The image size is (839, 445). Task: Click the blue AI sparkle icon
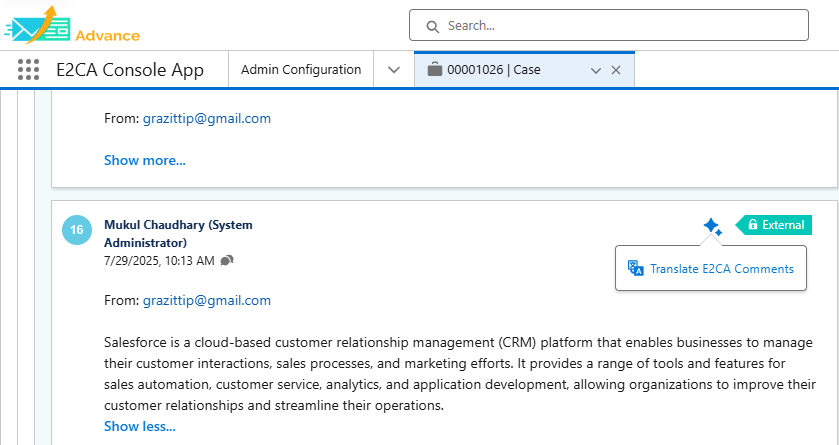[712, 227]
